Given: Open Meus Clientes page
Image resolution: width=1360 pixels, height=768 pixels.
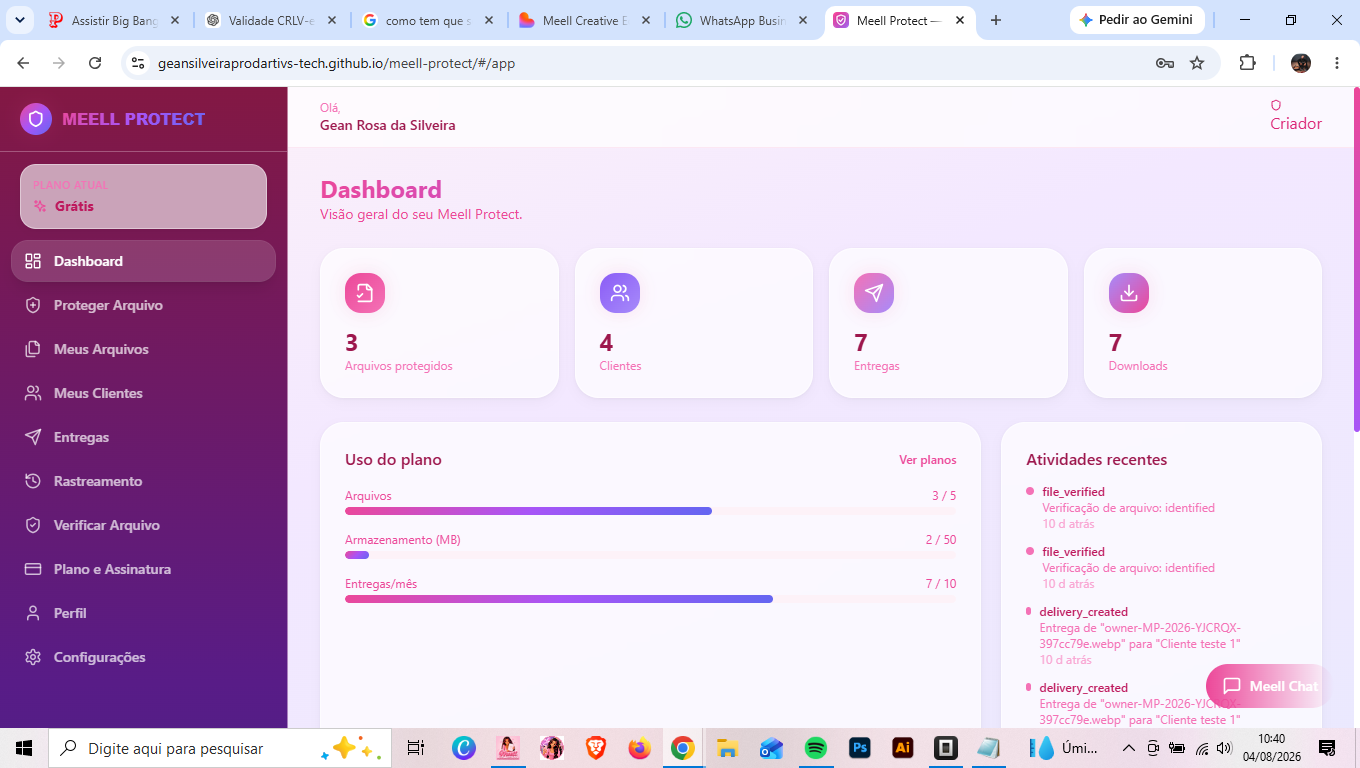Looking at the screenshot, I should point(143,393).
